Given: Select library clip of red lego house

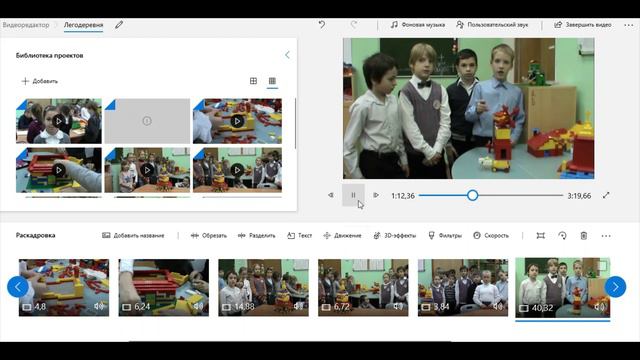Looking at the screenshot, I should coord(59,170).
